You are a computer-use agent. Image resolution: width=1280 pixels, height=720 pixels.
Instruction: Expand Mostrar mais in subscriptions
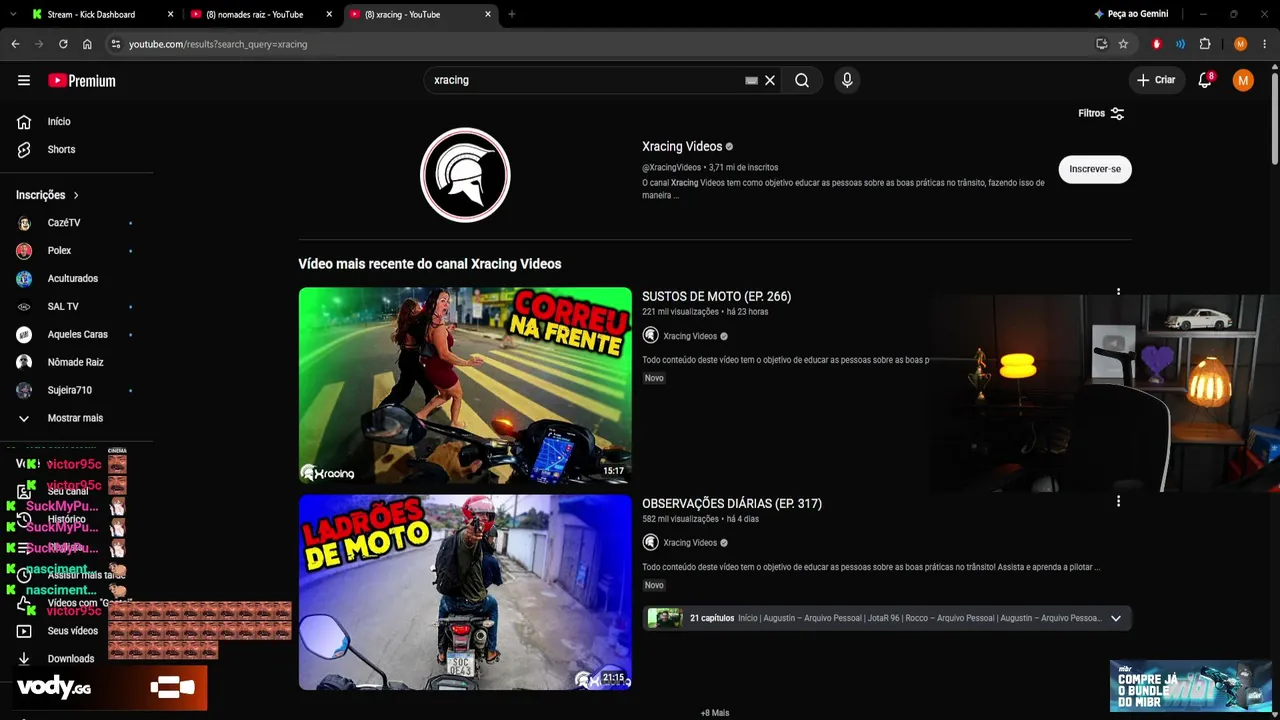[x=75, y=418]
